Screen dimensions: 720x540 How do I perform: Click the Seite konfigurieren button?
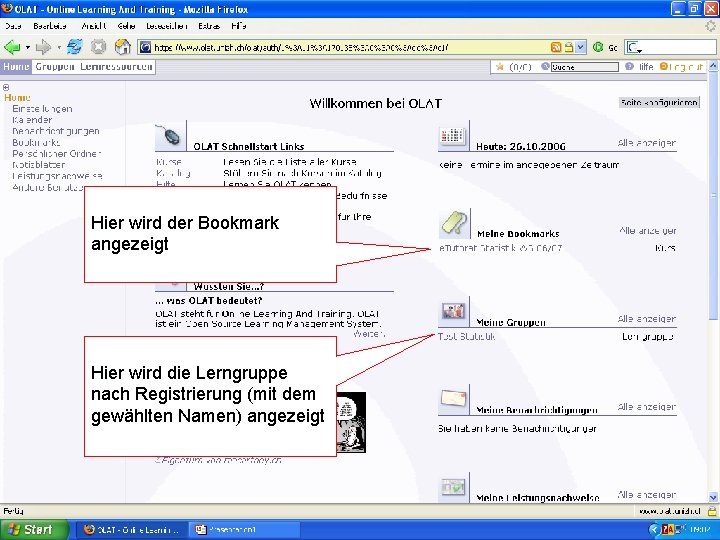(x=659, y=102)
